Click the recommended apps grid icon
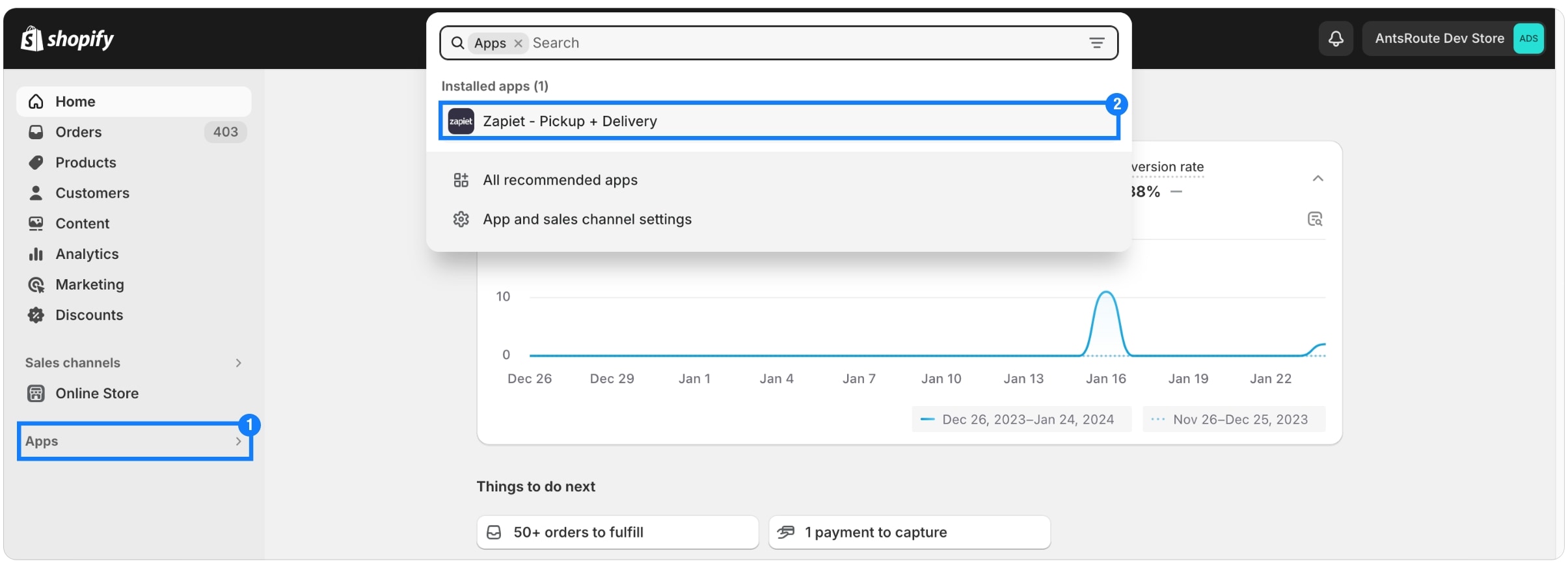The width and height of the screenshot is (1568, 568). tap(461, 180)
